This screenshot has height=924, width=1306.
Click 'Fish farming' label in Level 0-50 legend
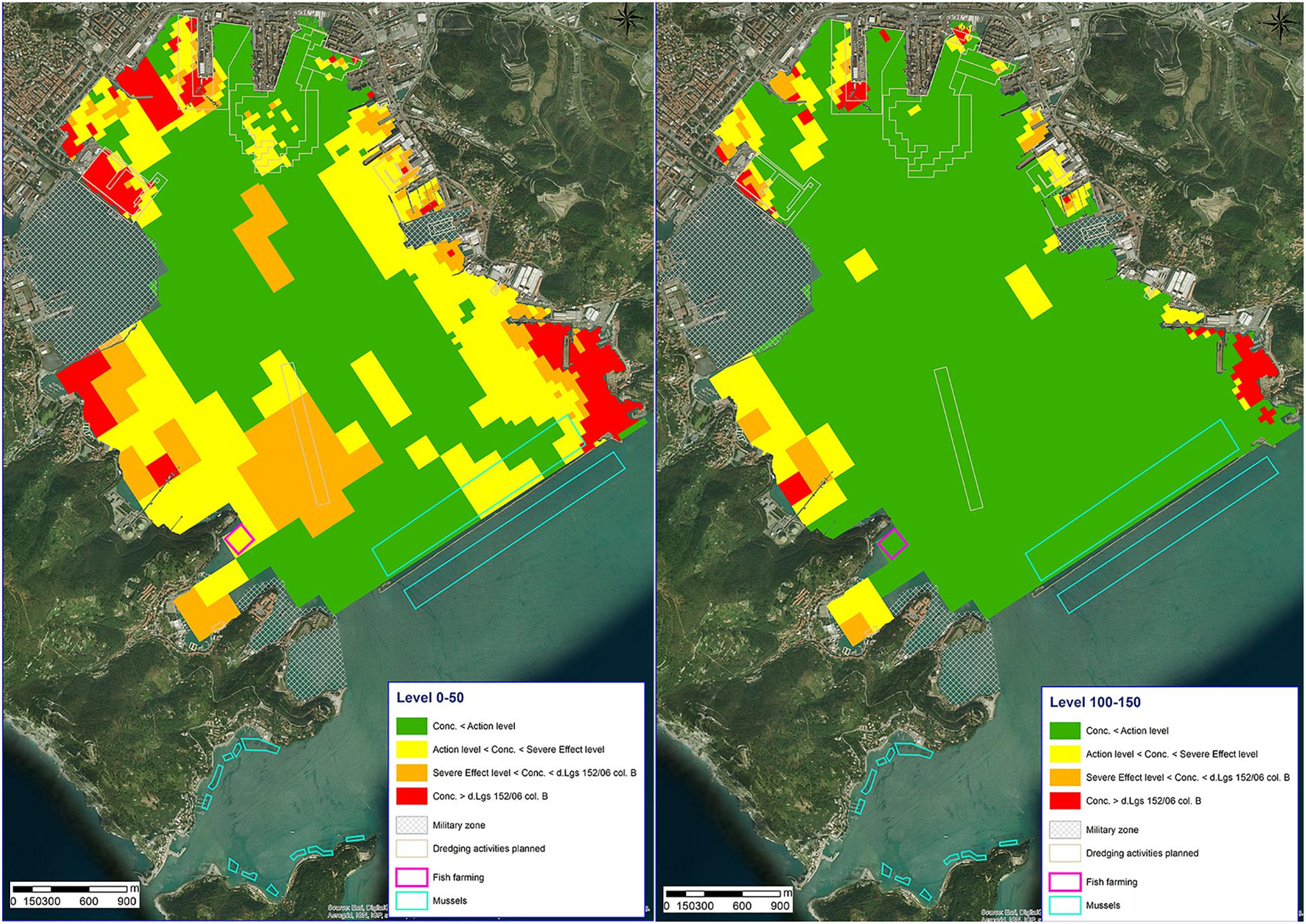click(x=458, y=878)
